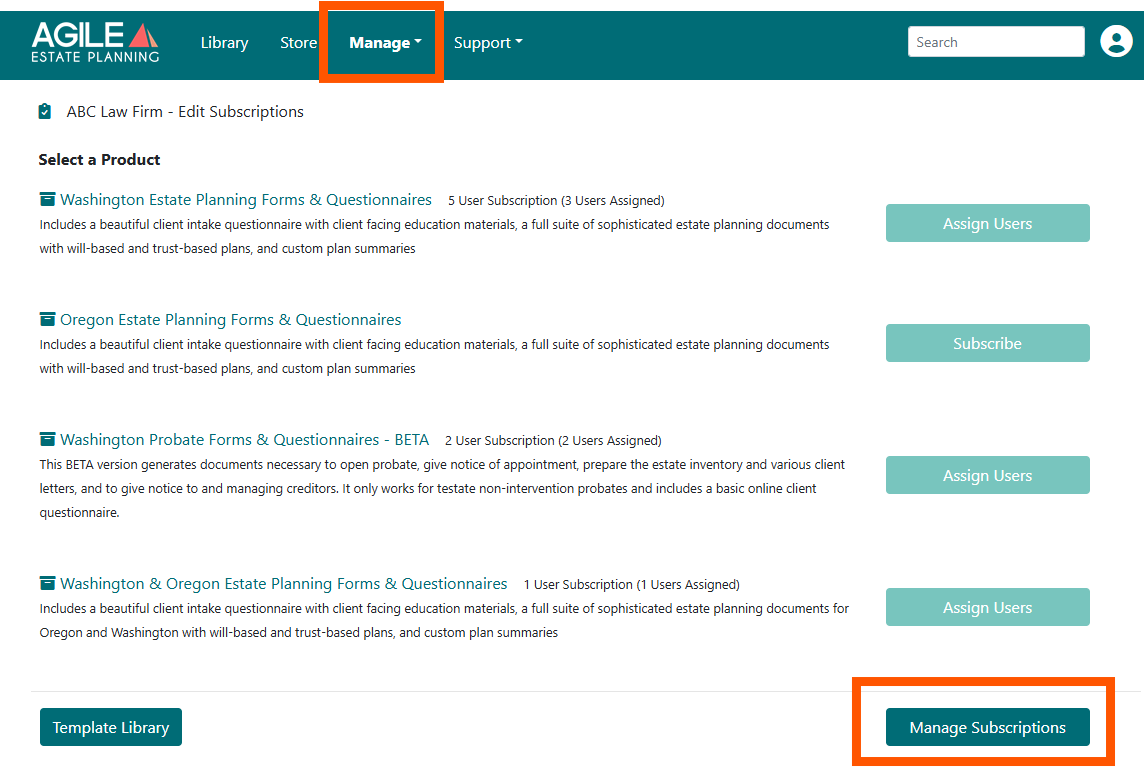1144x780 pixels.
Task: Click archive icon next to Washington & Oregon Estate Planning
Action: click(x=47, y=583)
